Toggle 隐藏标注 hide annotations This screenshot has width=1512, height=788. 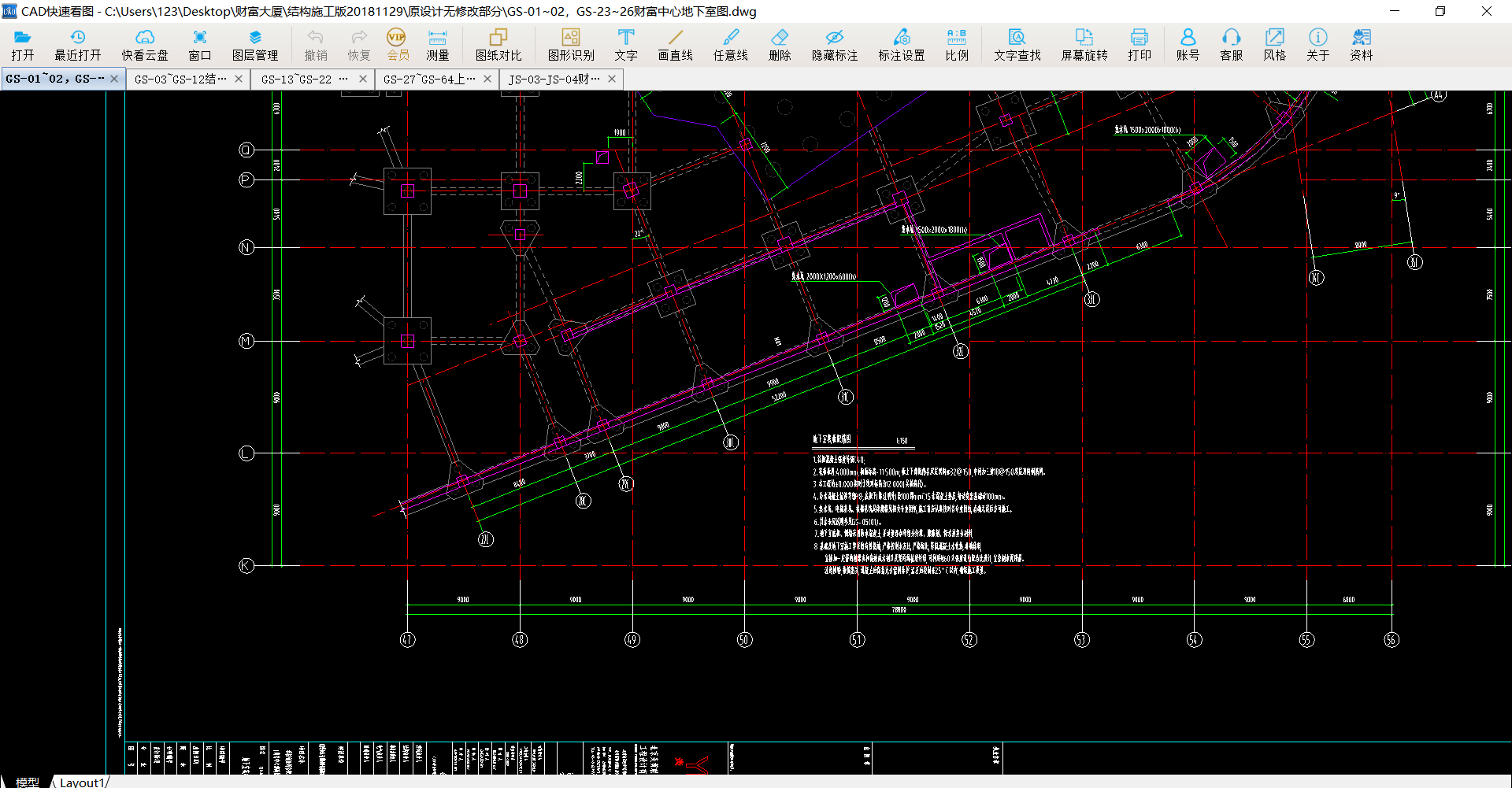tap(835, 45)
